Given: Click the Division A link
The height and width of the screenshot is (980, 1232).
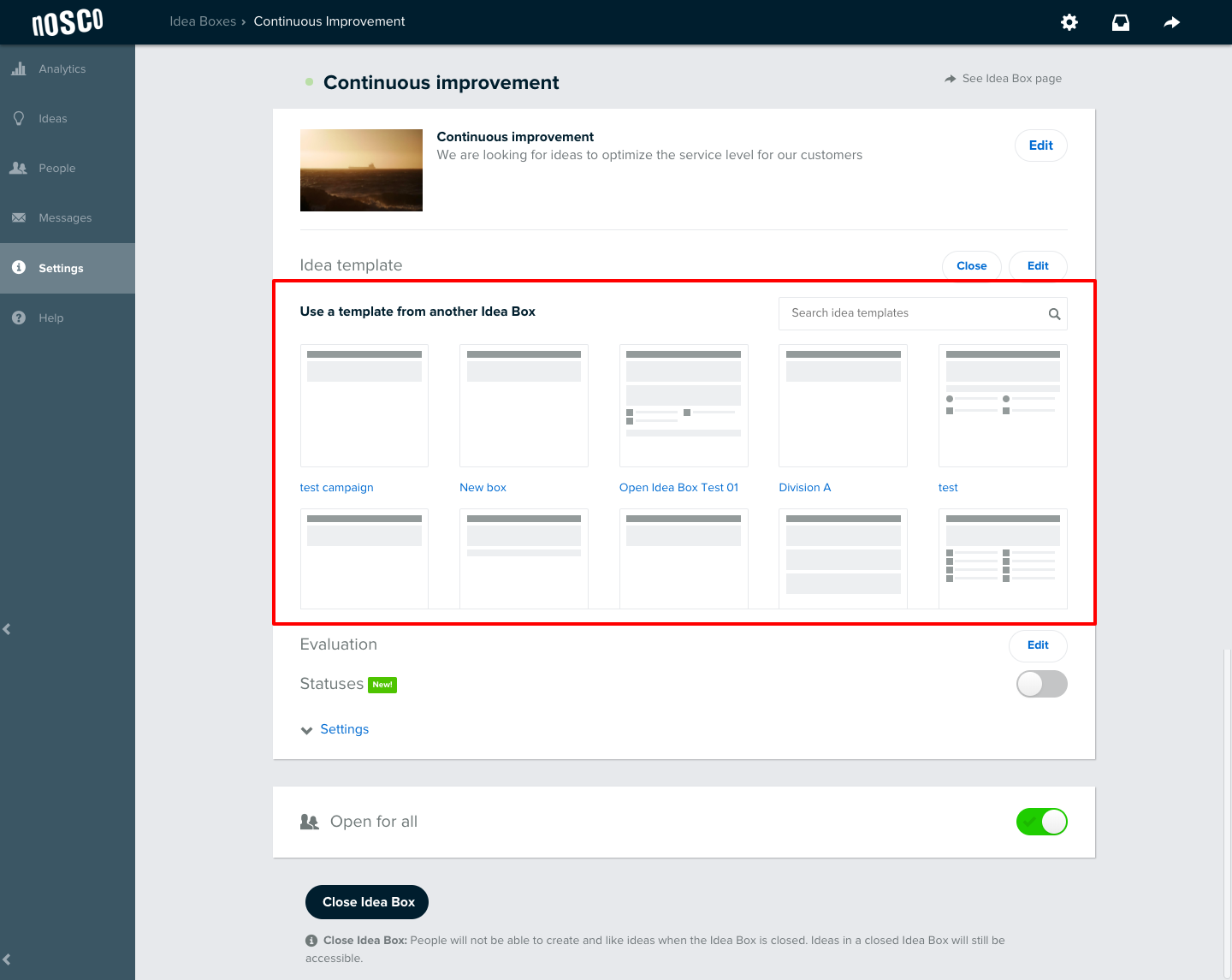Looking at the screenshot, I should pos(804,487).
